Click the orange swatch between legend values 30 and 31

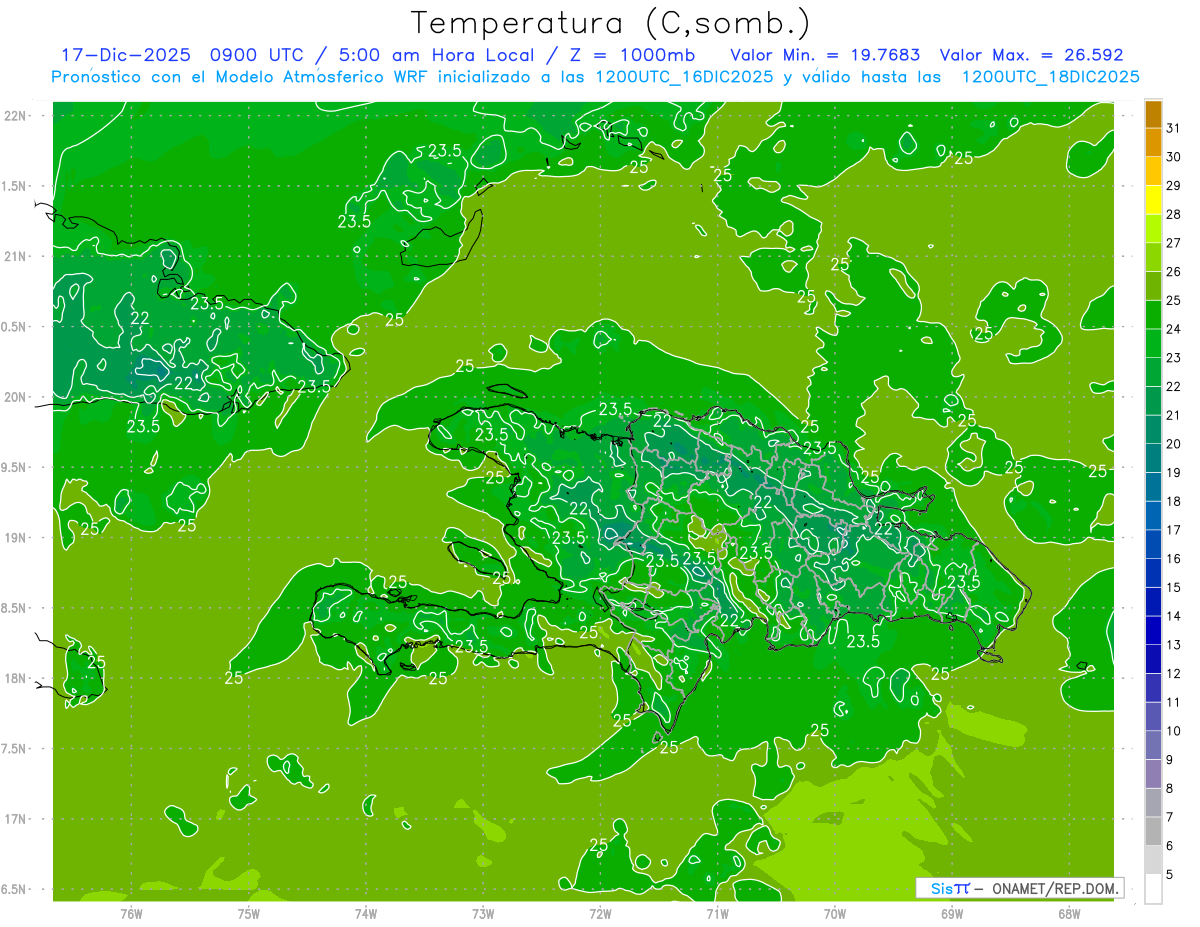click(x=1153, y=143)
